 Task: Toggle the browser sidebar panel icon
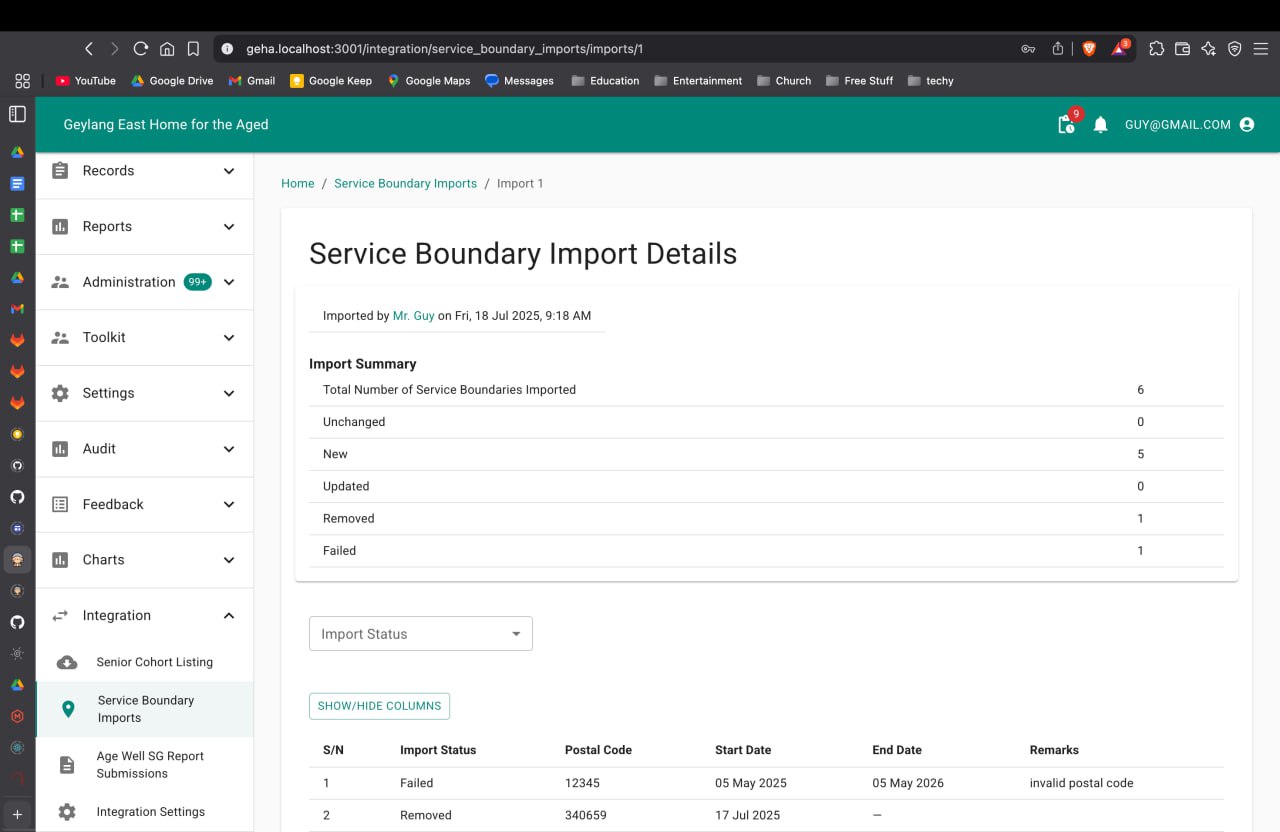[17, 114]
